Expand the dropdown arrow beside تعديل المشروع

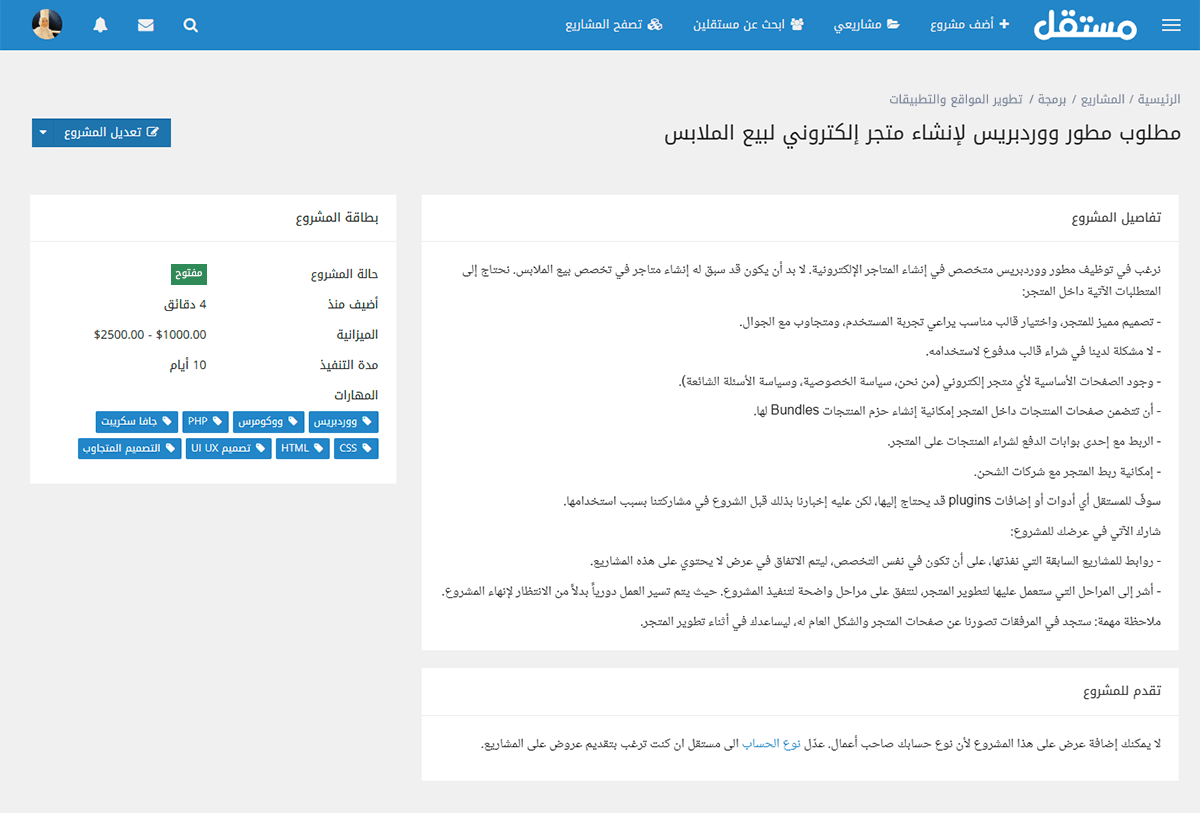tap(43, 132)
